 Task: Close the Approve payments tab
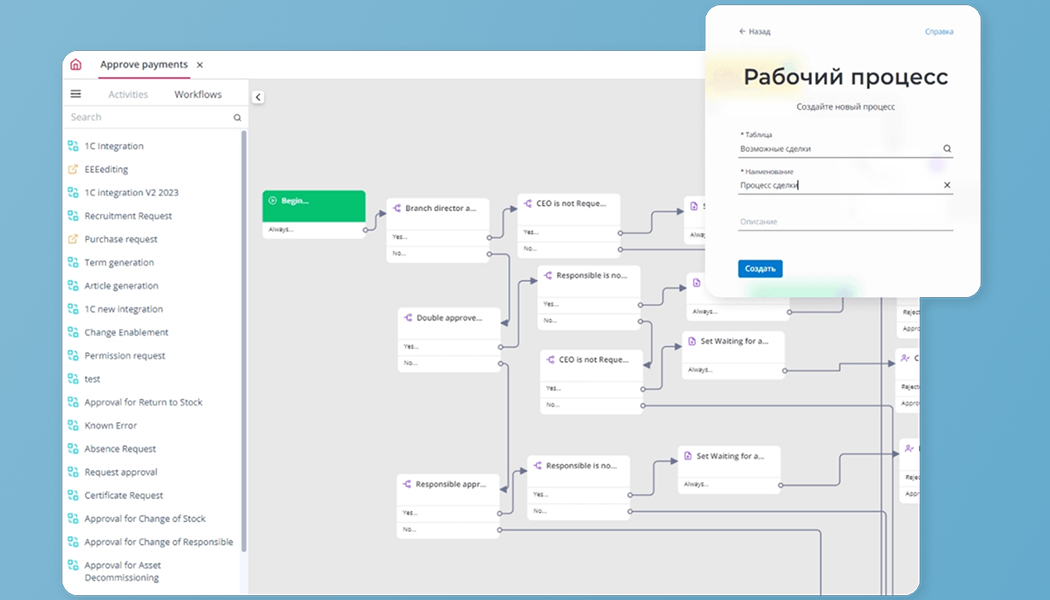pyautogui.click(x=200, y=65)
